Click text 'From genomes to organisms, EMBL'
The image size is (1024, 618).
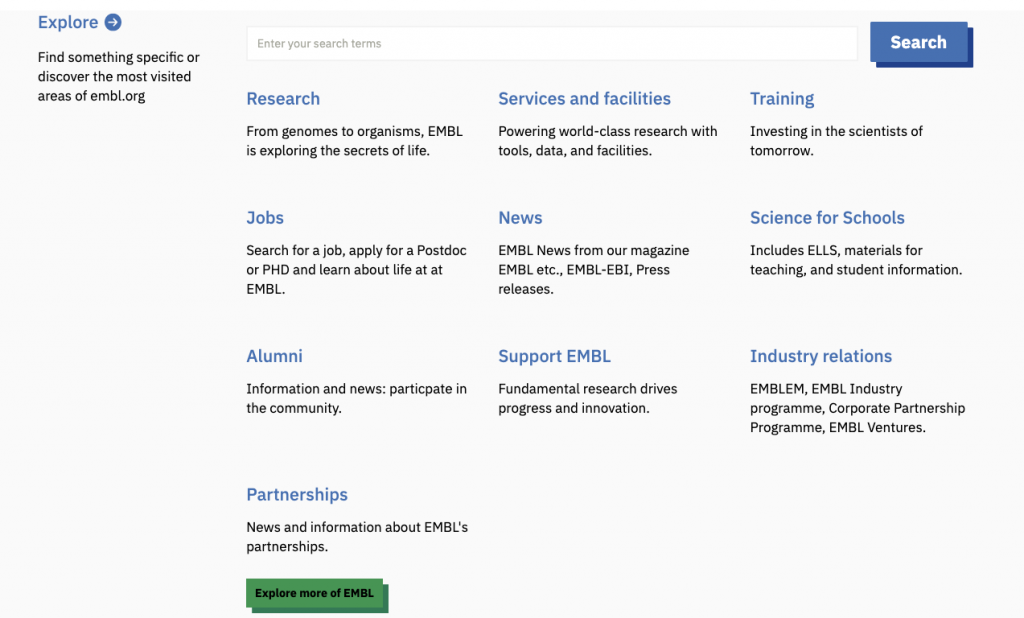pos(355,131)
